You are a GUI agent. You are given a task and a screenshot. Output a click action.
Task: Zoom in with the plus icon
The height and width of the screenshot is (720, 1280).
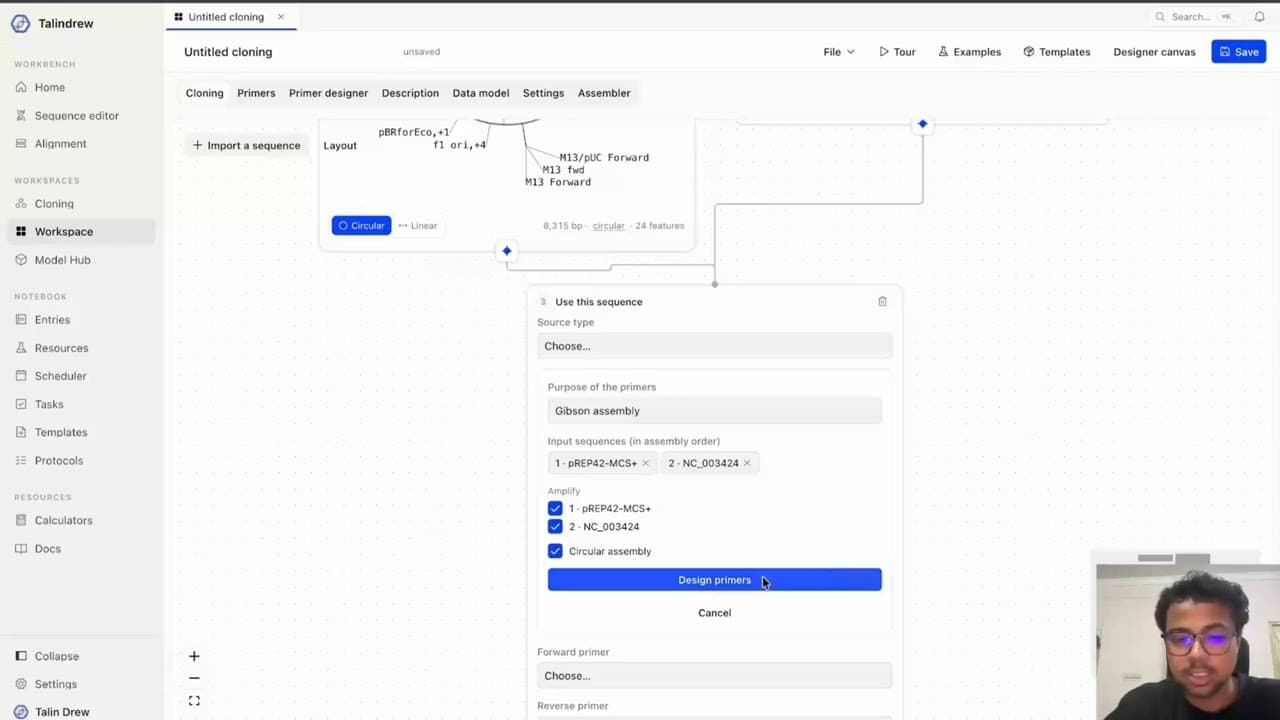[x=194, y=656]
